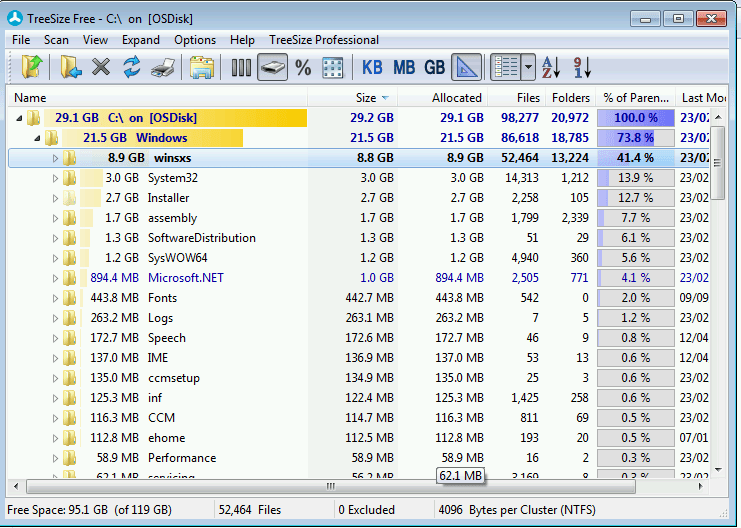This screenshot has height=528, width=741.
Task: Open the Expand menu
Action: (141, 40)
